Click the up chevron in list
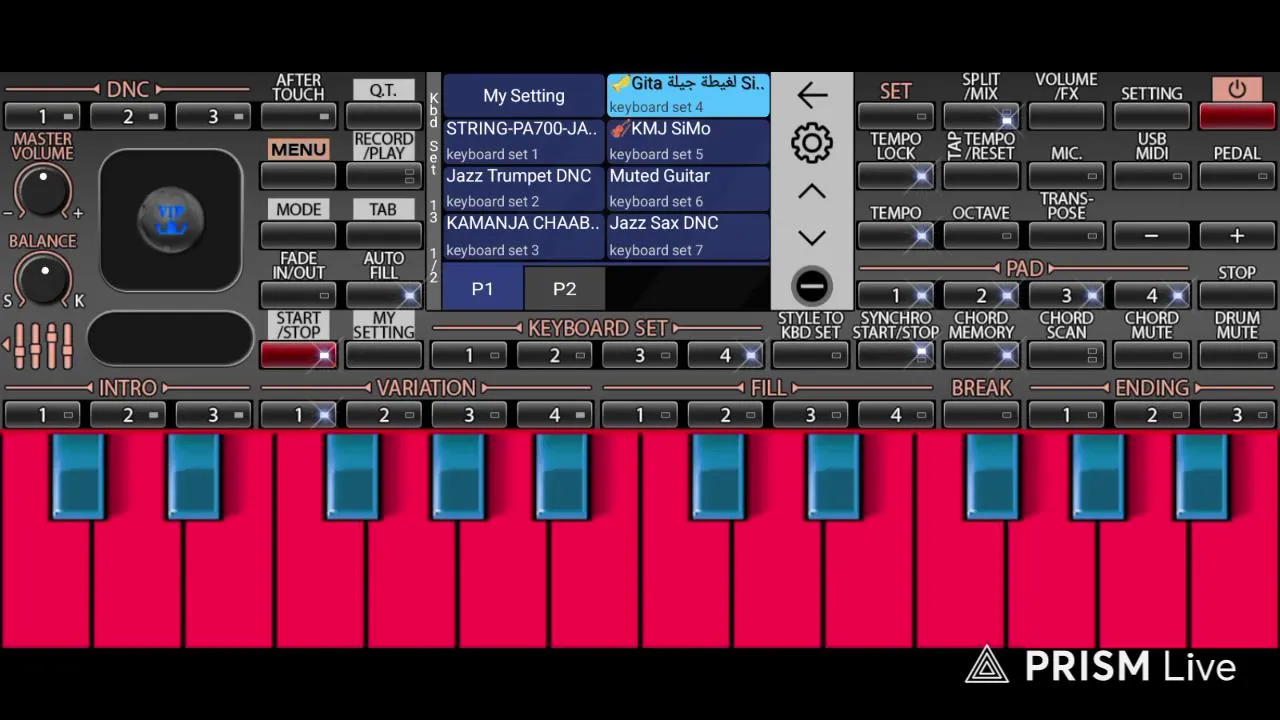This screenshot has width=1280, height=720. [812, 191]
